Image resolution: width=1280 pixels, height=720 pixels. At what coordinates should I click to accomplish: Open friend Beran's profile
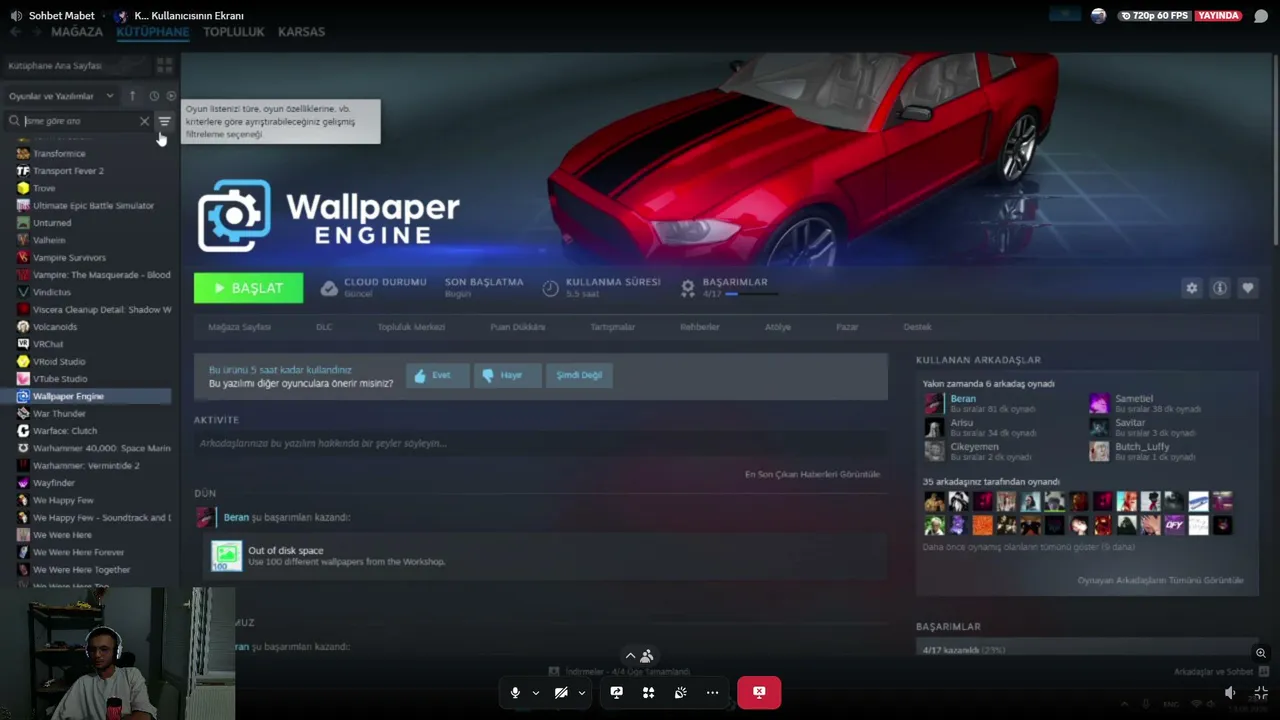(x=963, y=399)
